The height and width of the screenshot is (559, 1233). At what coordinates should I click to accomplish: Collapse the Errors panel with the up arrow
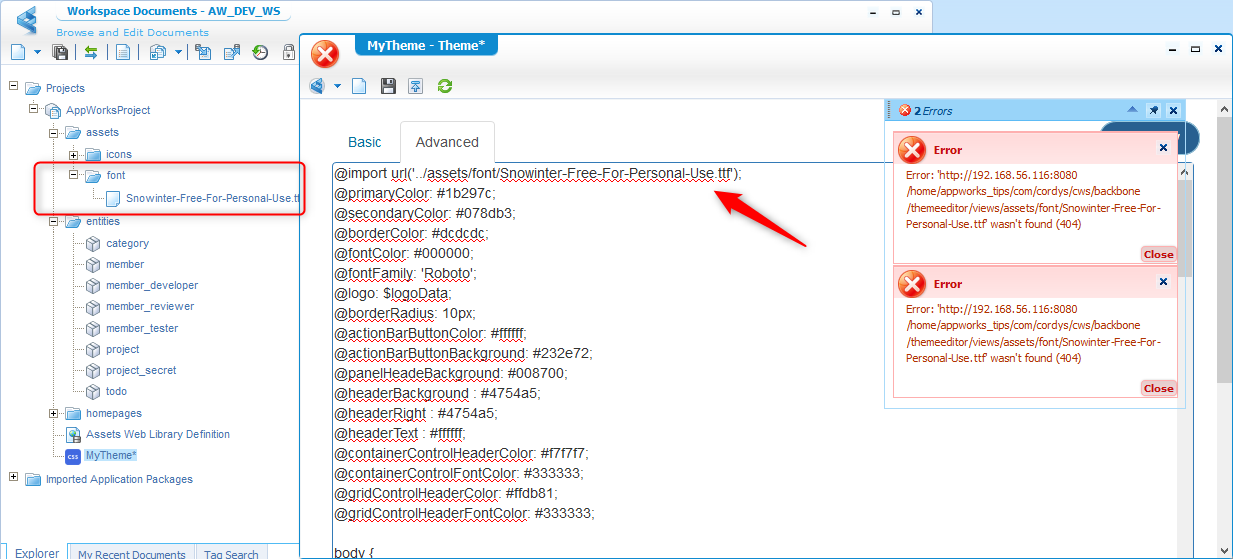coord(1132,110)
